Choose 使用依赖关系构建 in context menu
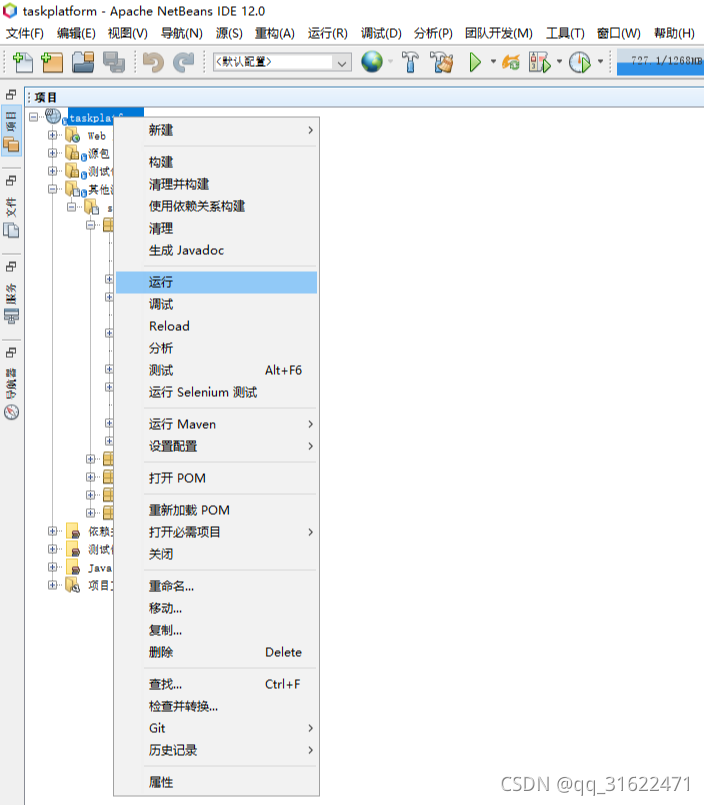 (x=216, y=206)
